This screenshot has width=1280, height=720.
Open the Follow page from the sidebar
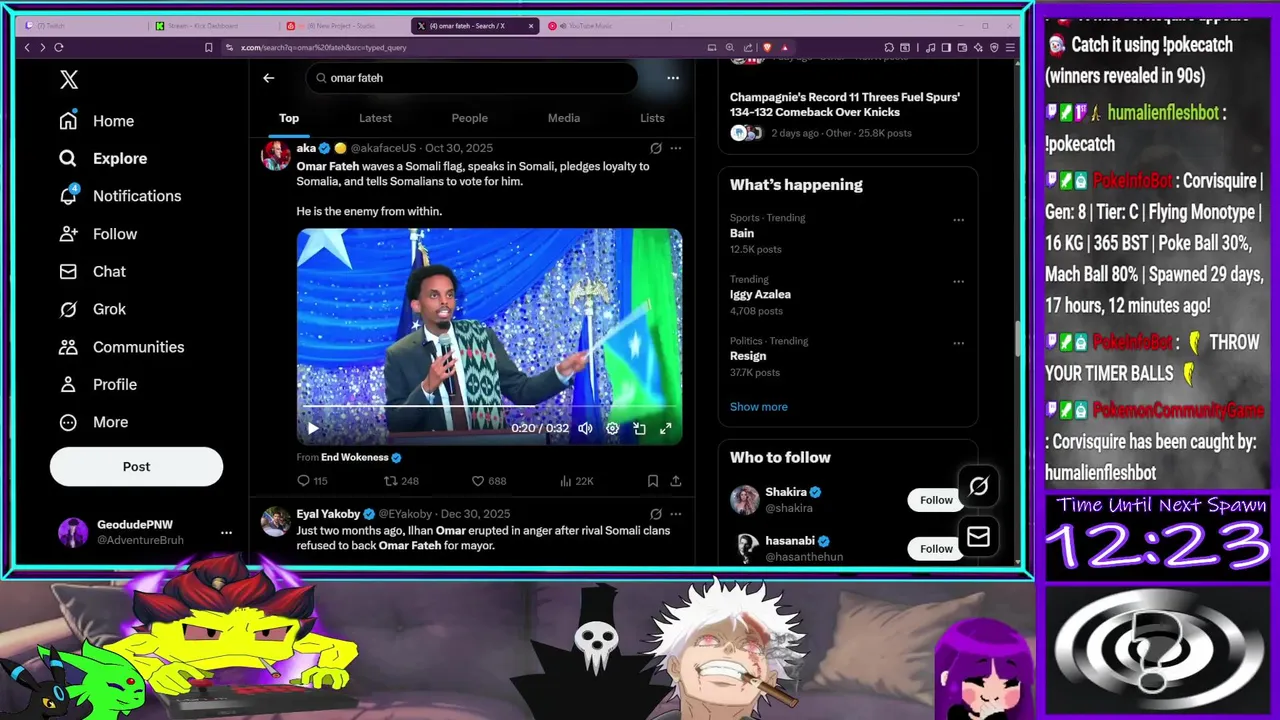click(99, 234)
